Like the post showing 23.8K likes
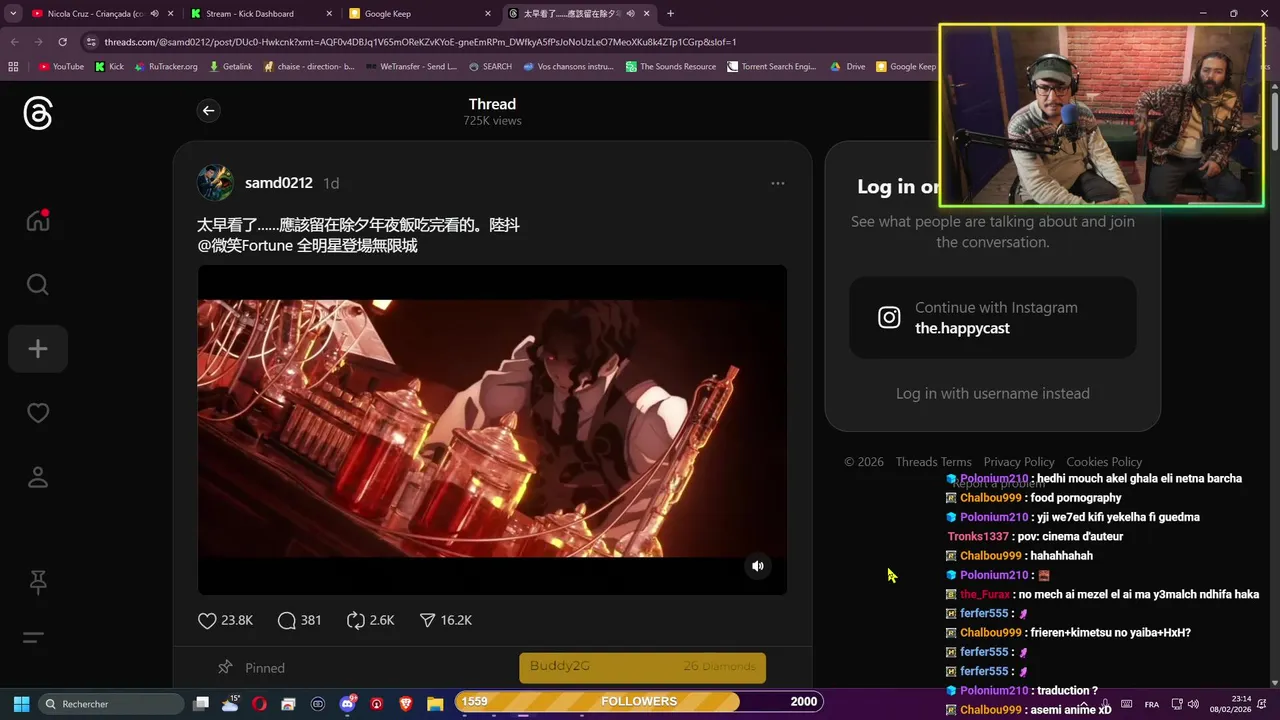Image resolution: width=1280 pixels, height=720 pixels. tap(226, 620)
